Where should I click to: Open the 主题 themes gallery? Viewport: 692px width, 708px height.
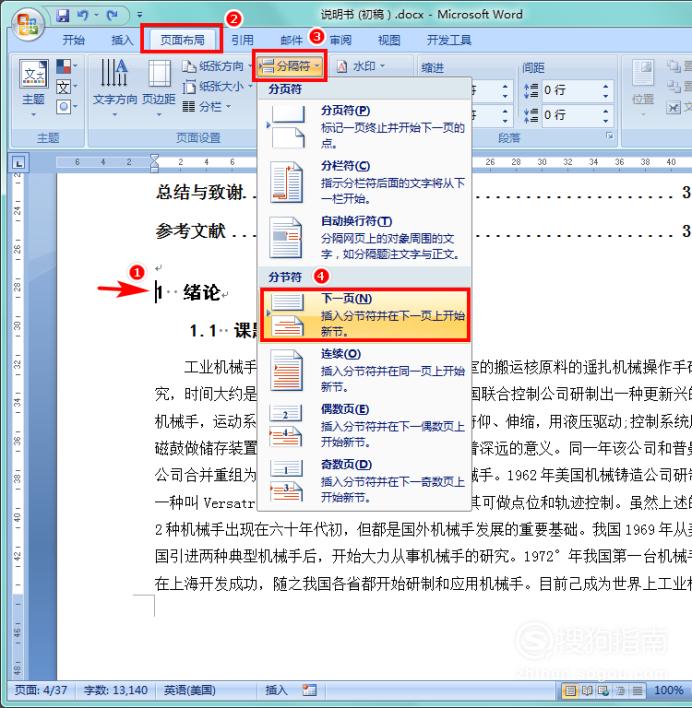(34, 86)
